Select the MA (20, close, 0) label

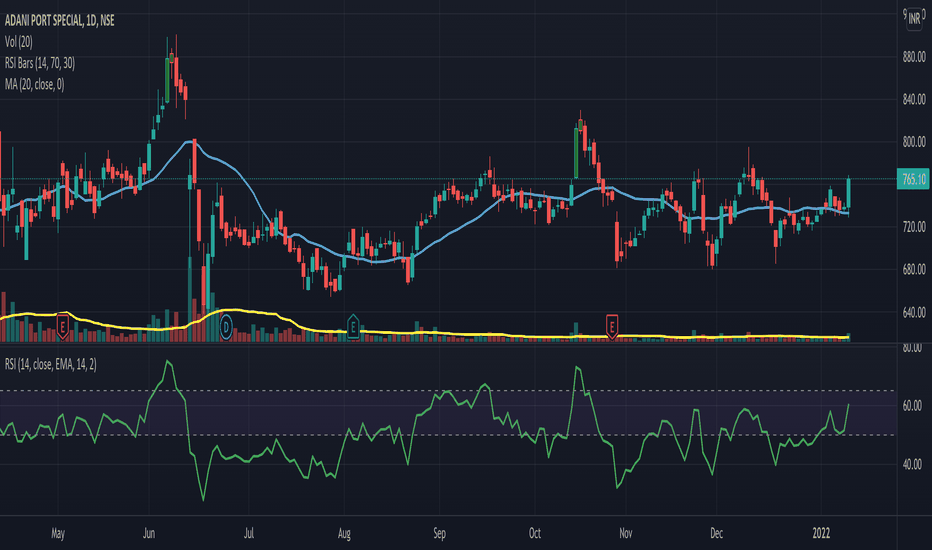(34, 84)
